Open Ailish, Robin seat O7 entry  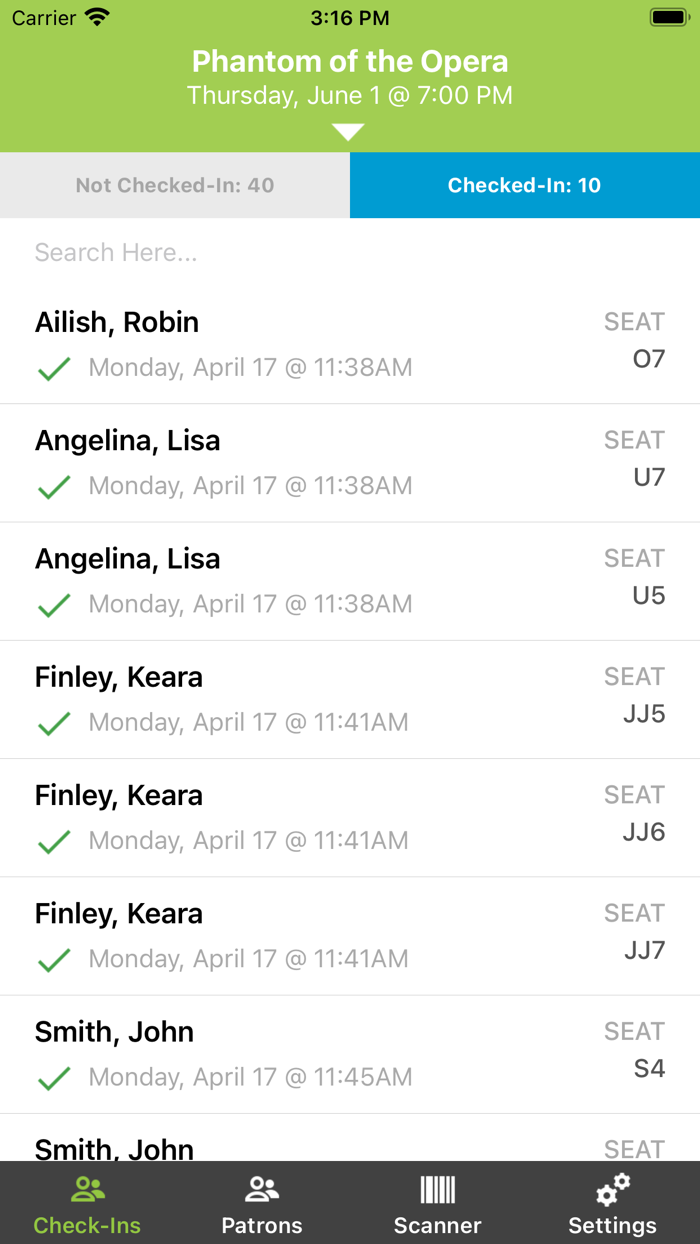(350, 345)
